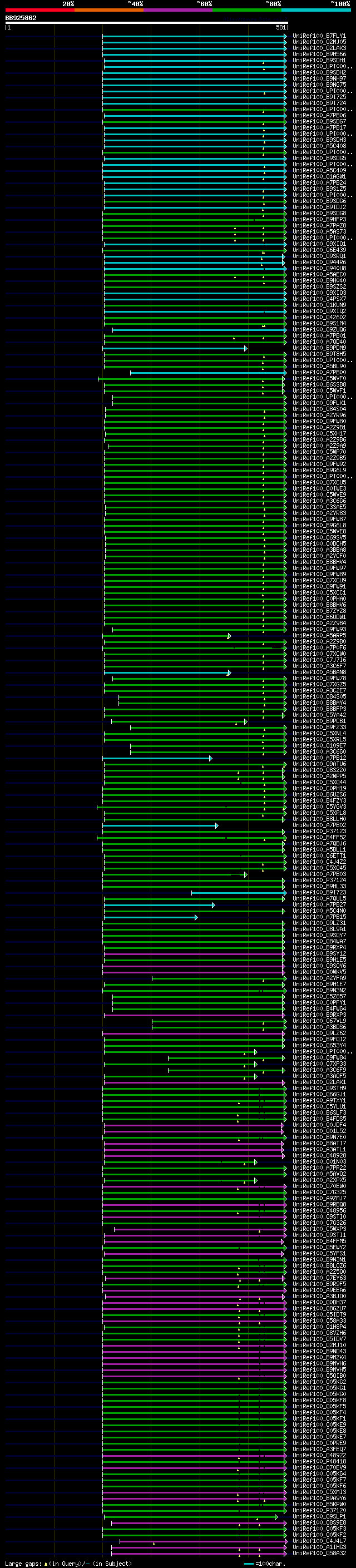356x1568 pixels.
Task: Click the red ~20% identity legend segment
Action: (x=39, y=10)
